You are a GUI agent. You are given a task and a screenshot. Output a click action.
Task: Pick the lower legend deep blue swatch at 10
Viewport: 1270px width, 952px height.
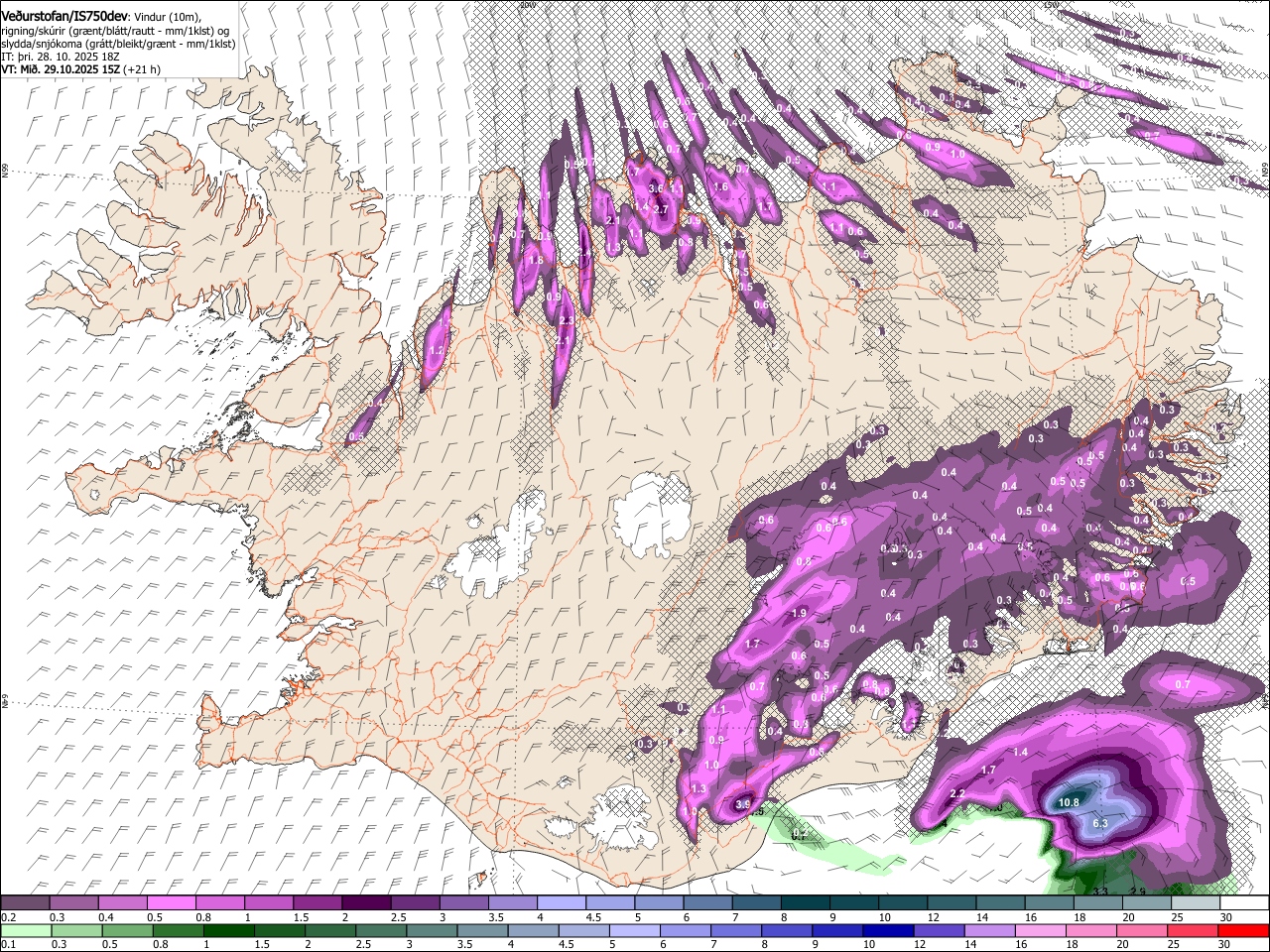point(888,930)
